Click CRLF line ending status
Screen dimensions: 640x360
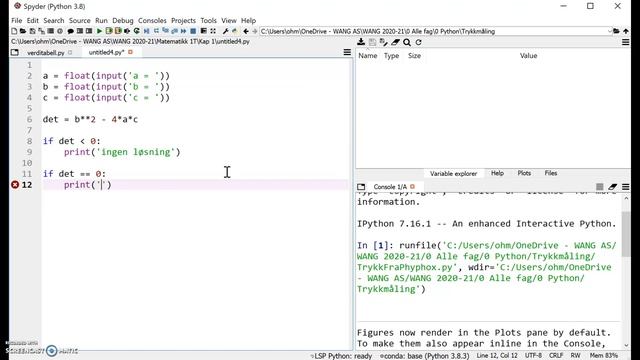556,356
